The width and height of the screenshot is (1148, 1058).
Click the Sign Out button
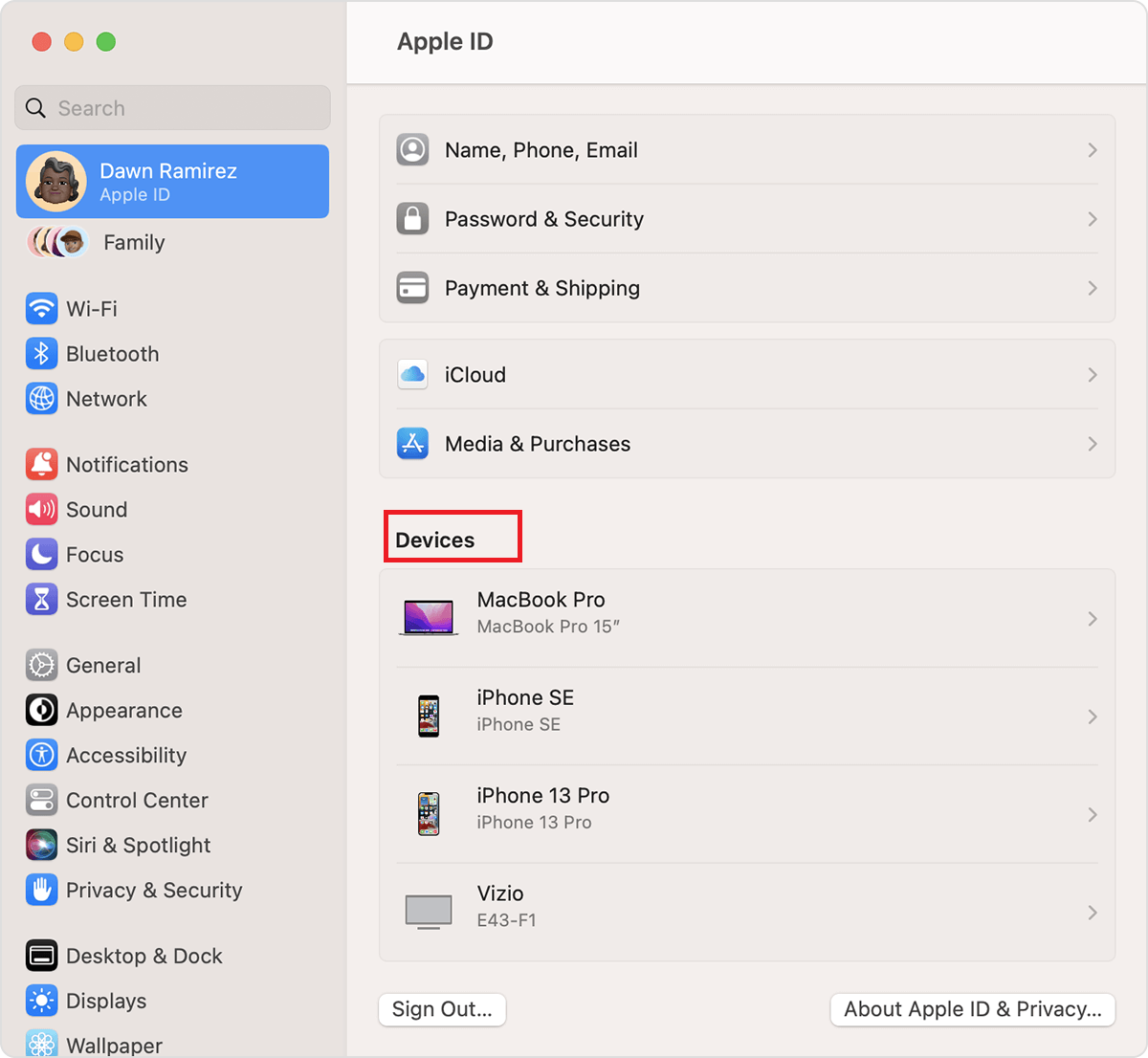[x=442, y=1009]
